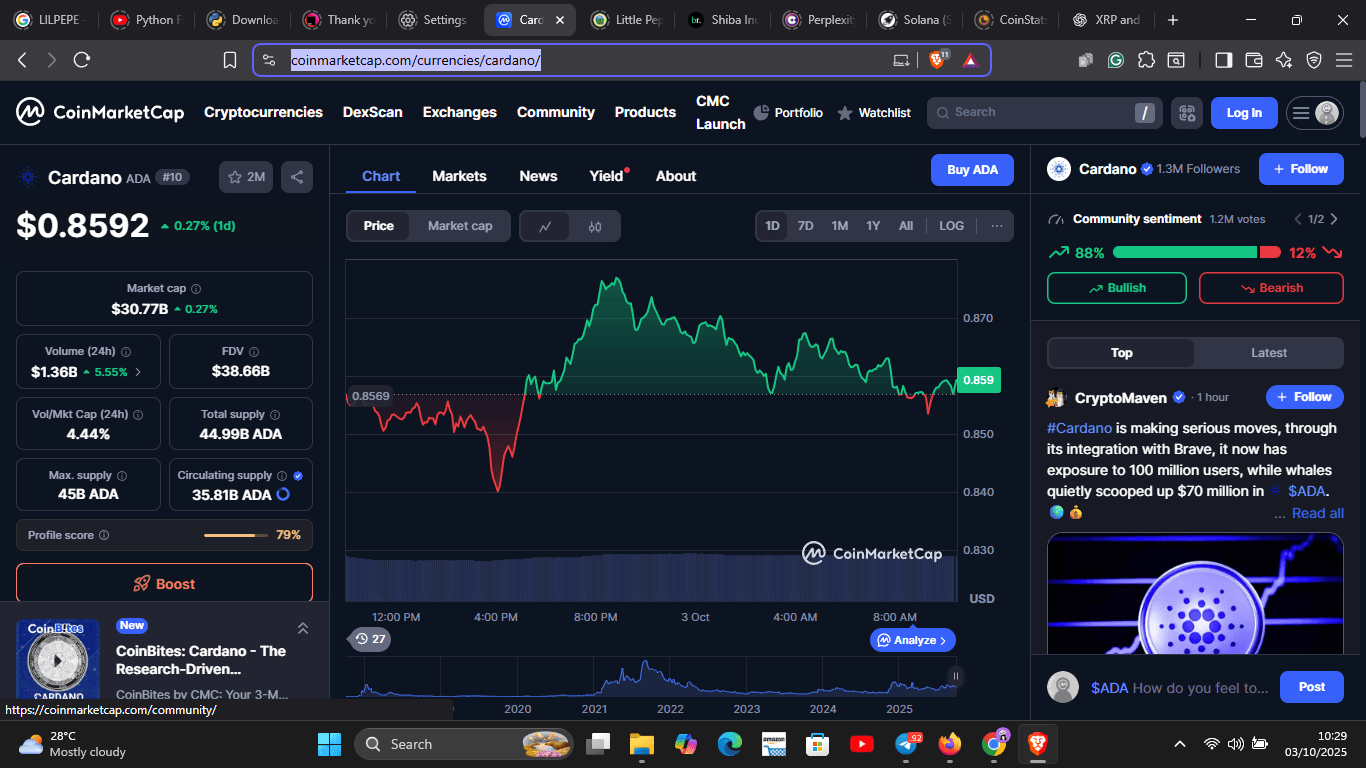Switch to candlestick chart view icon
Screen dimensions: 1366x768
pyautogui.click(x=595, y=226)
